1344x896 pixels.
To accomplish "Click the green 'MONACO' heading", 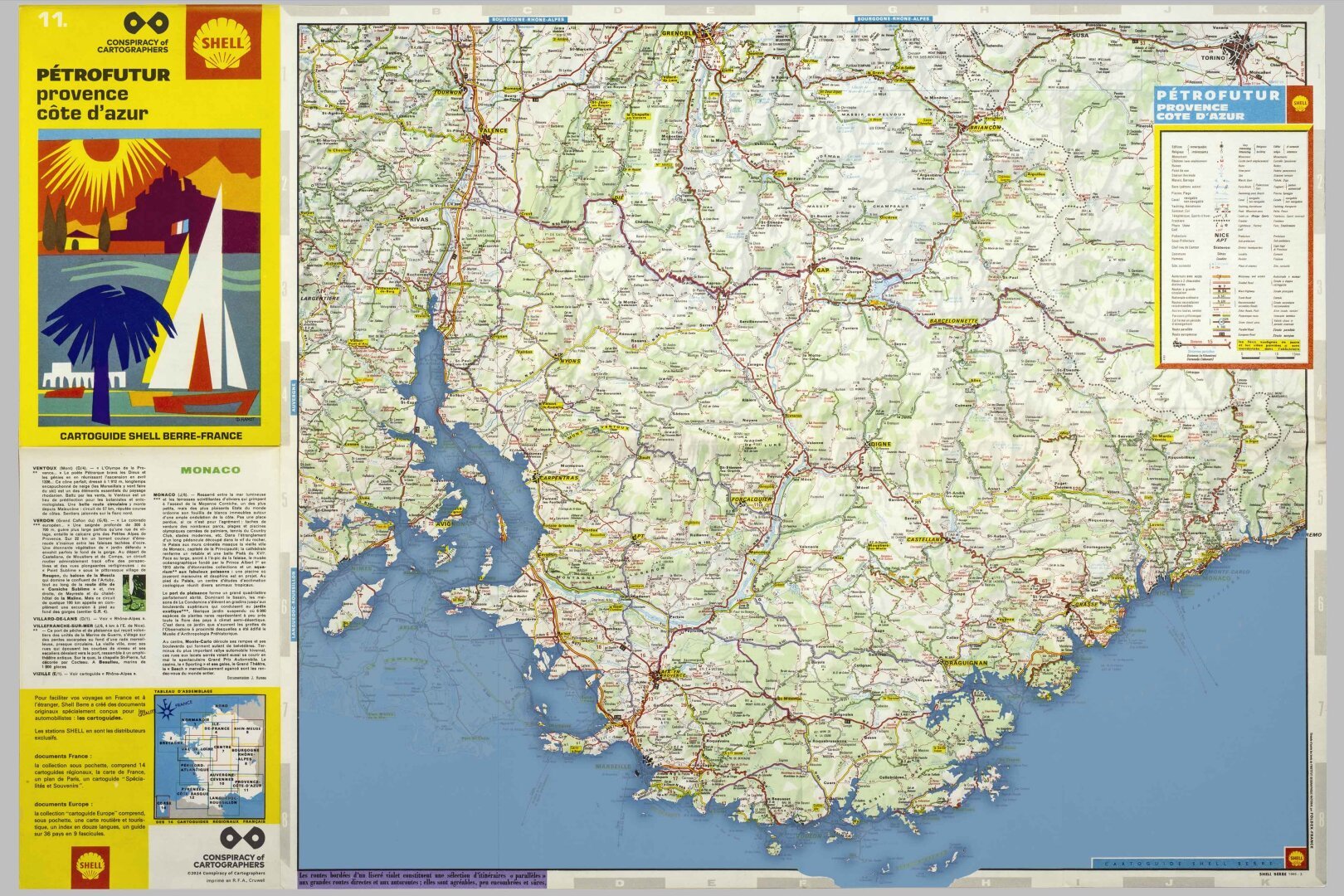I will 211,470.
